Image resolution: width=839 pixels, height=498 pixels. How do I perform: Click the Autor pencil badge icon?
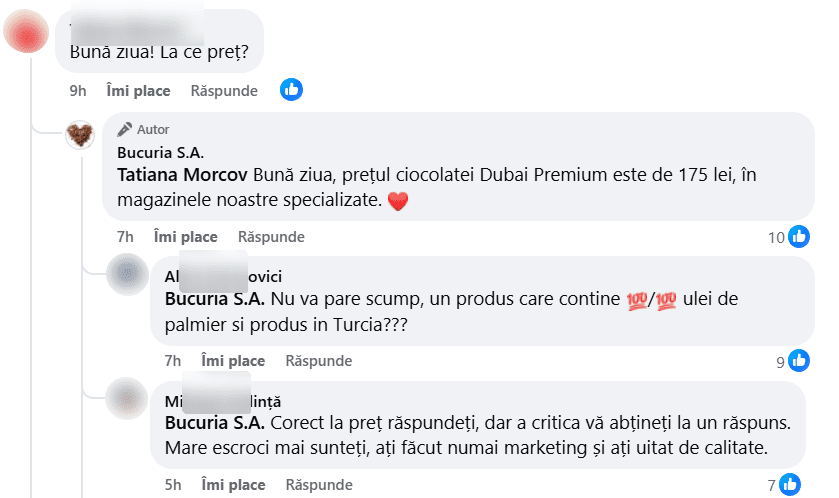click(x=125, y=129)
